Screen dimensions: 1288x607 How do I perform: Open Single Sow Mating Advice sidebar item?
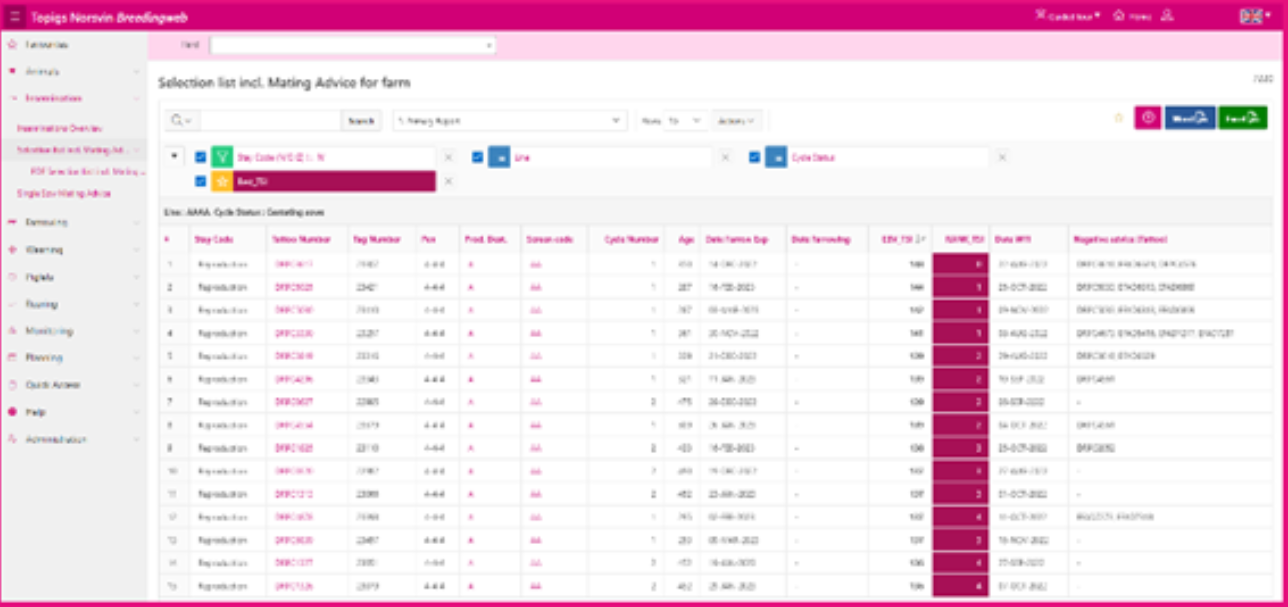tap(64, 193)
